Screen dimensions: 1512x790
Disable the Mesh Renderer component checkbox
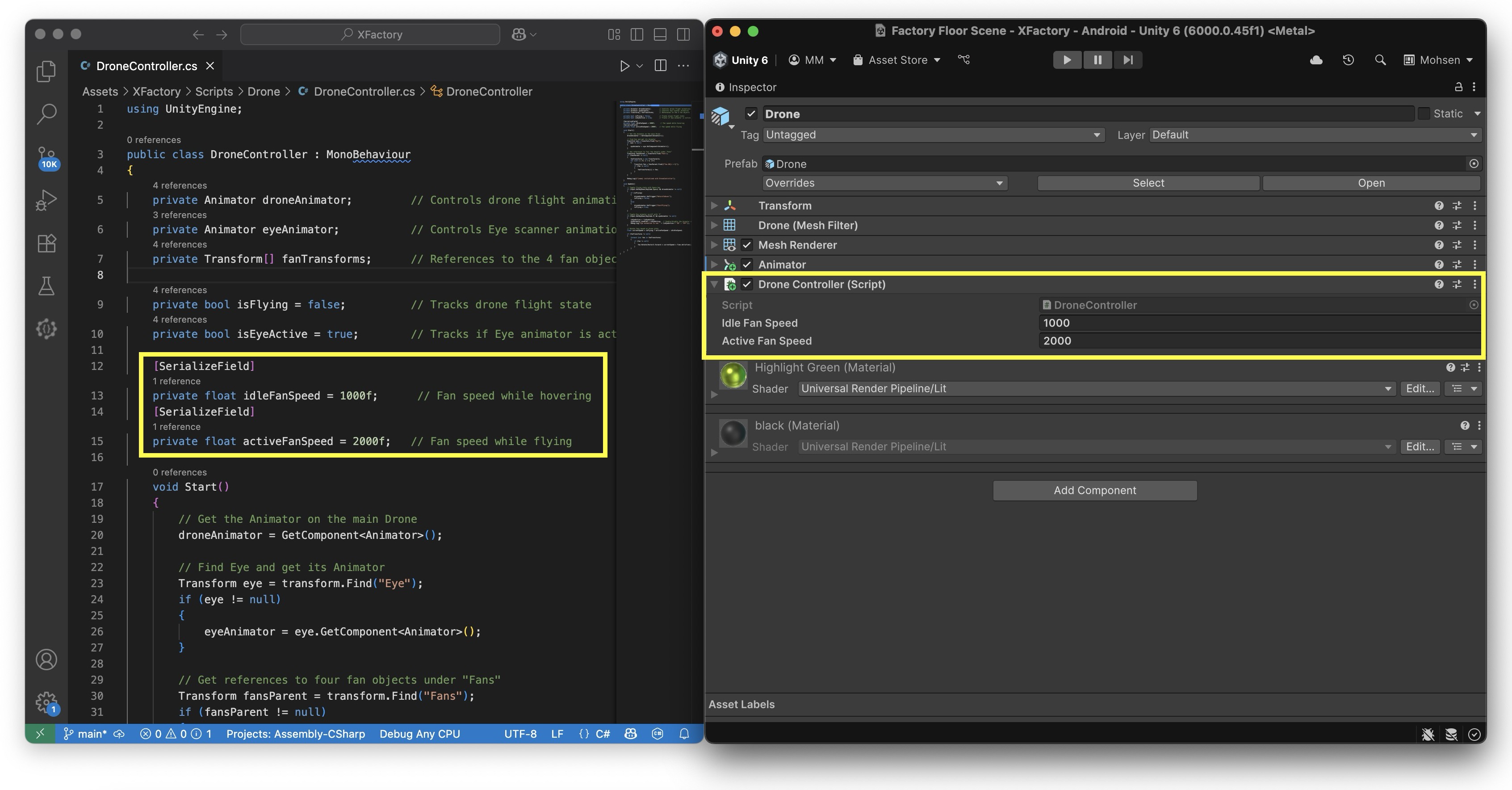click(x=746, y=245)
